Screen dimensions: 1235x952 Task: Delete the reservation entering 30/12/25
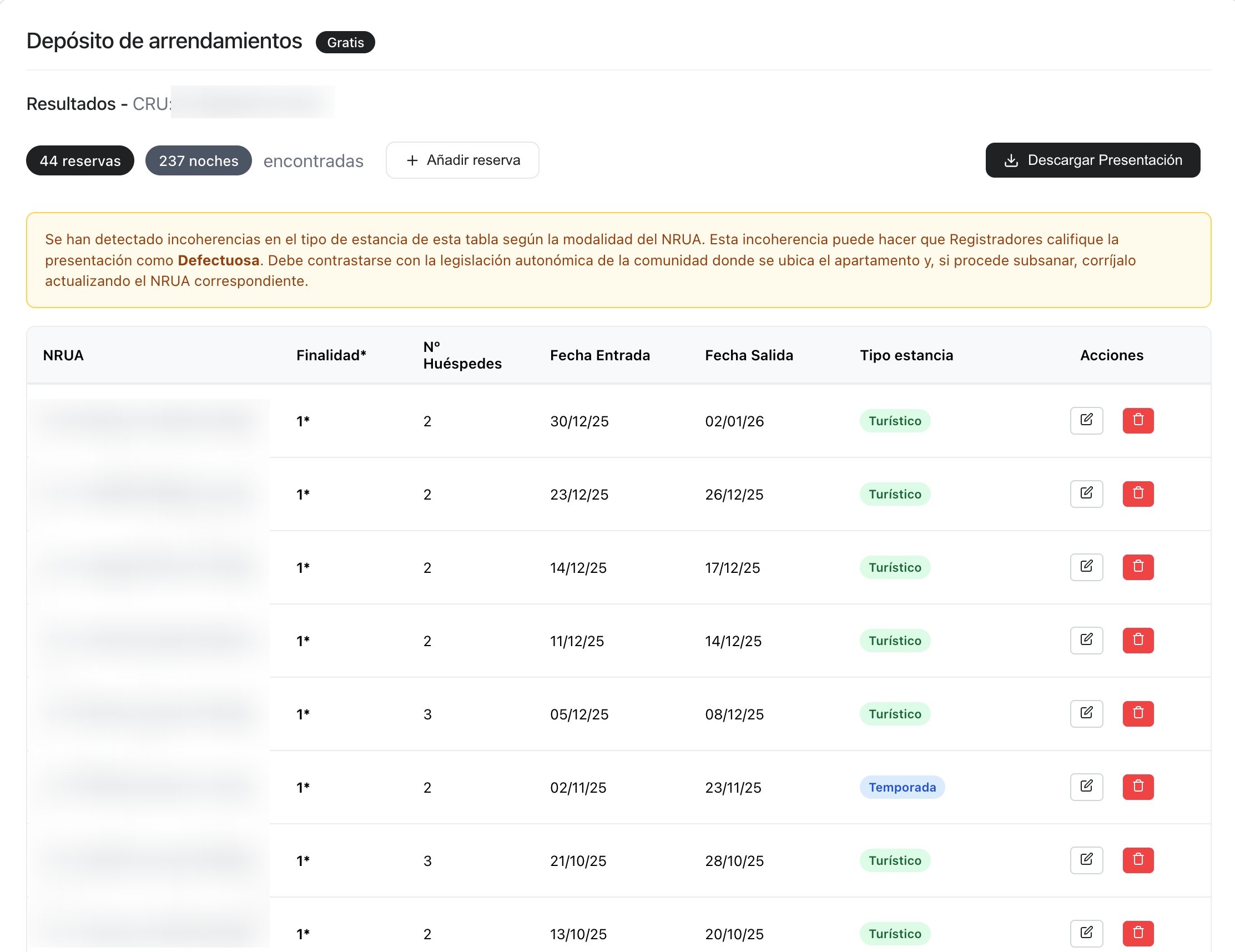pyautogui.click(x=1138, y=420)
